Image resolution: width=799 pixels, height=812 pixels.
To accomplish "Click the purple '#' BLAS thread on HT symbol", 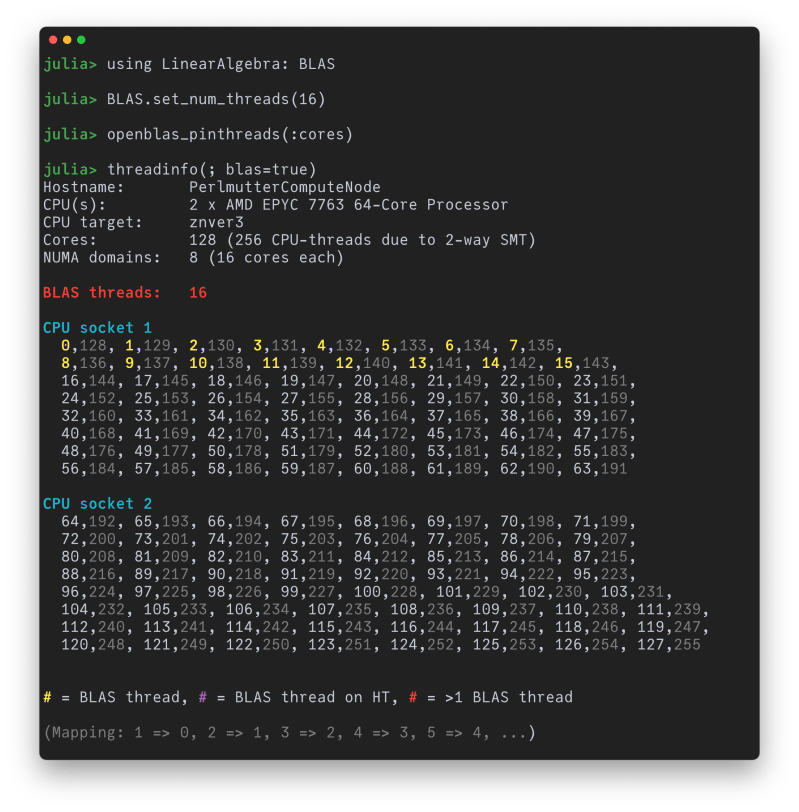I will point(202,698).
